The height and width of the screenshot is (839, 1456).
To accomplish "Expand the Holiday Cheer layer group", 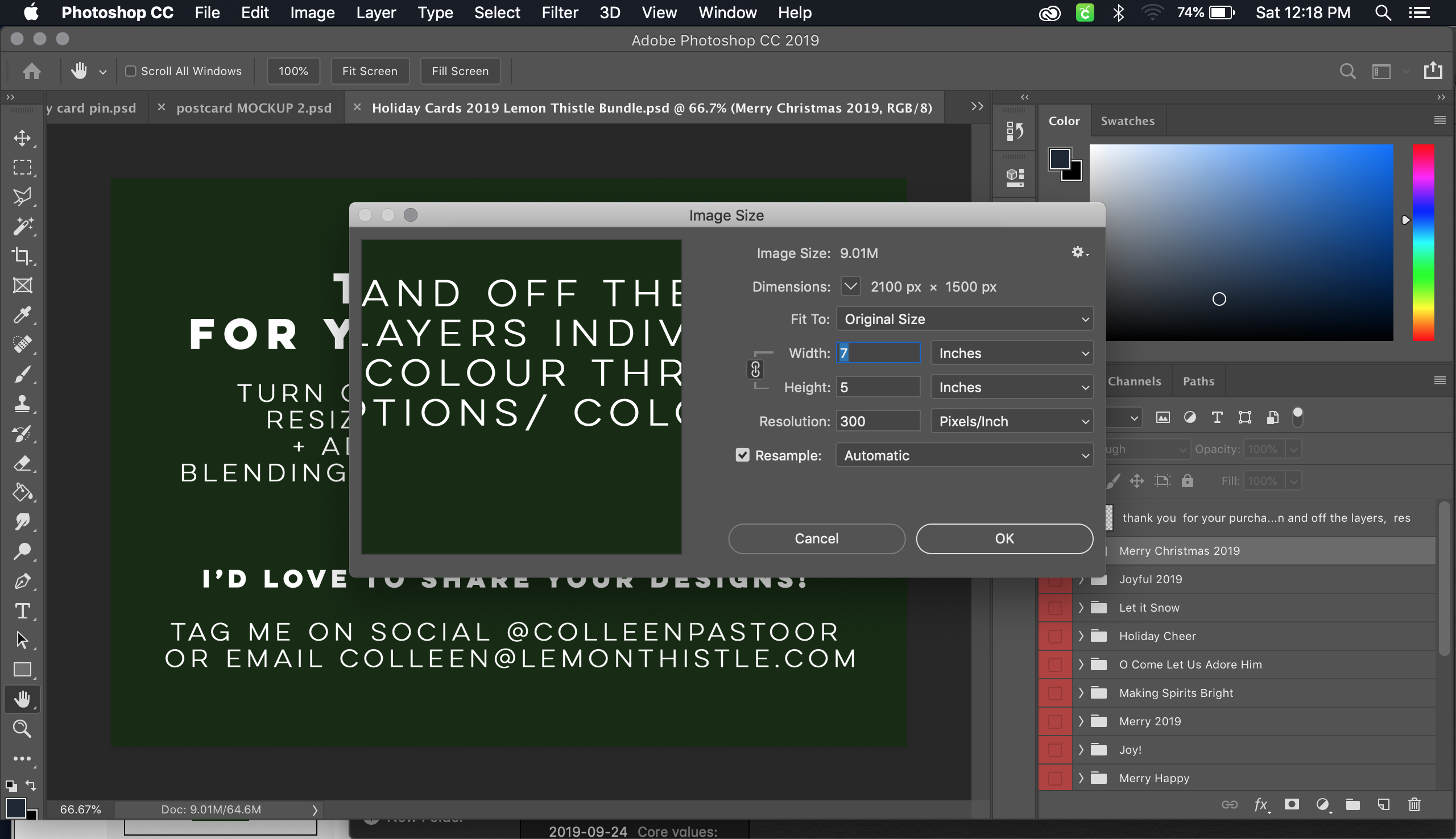I will point(1081,636).
